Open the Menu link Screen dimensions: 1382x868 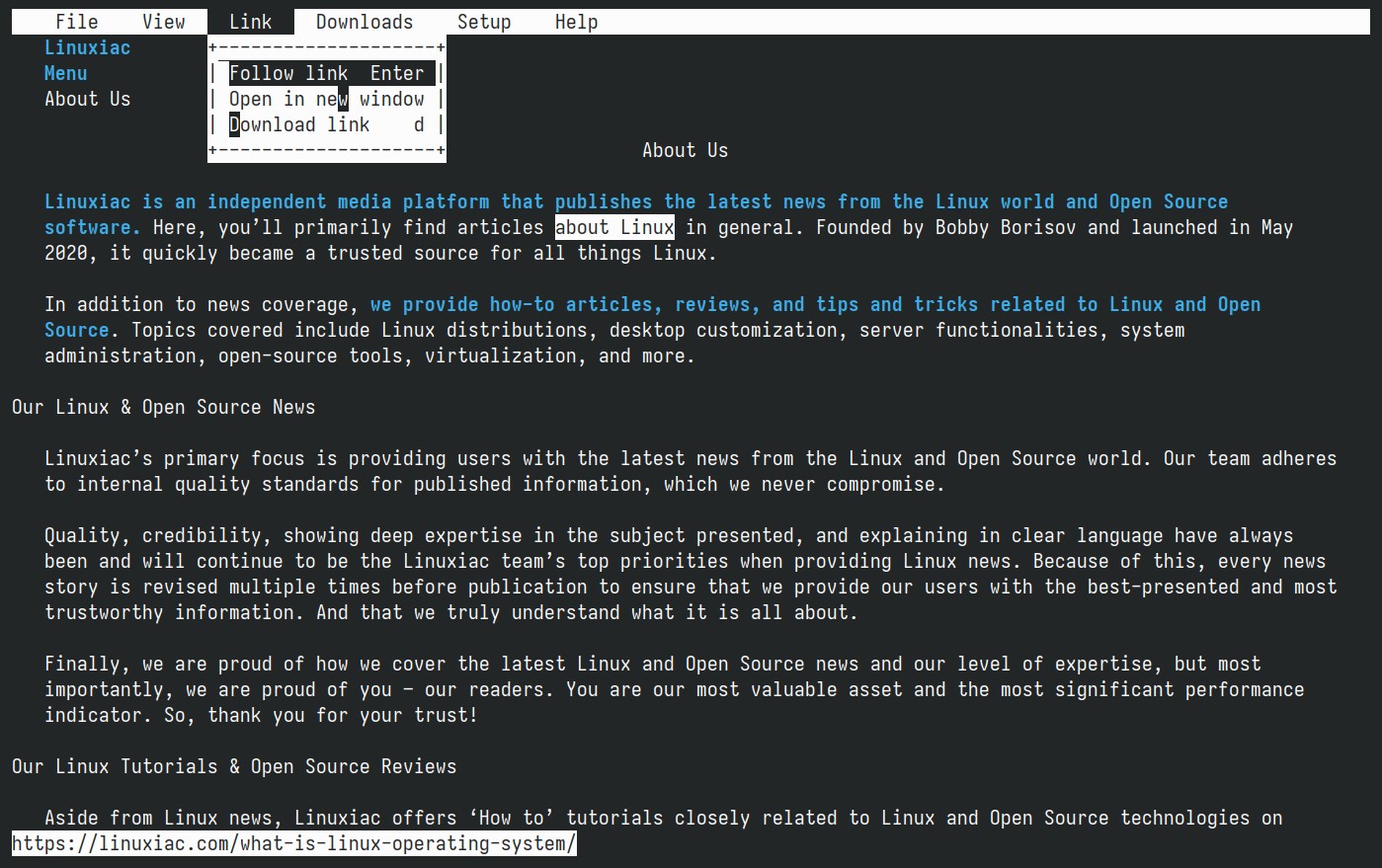coord(65,73)
